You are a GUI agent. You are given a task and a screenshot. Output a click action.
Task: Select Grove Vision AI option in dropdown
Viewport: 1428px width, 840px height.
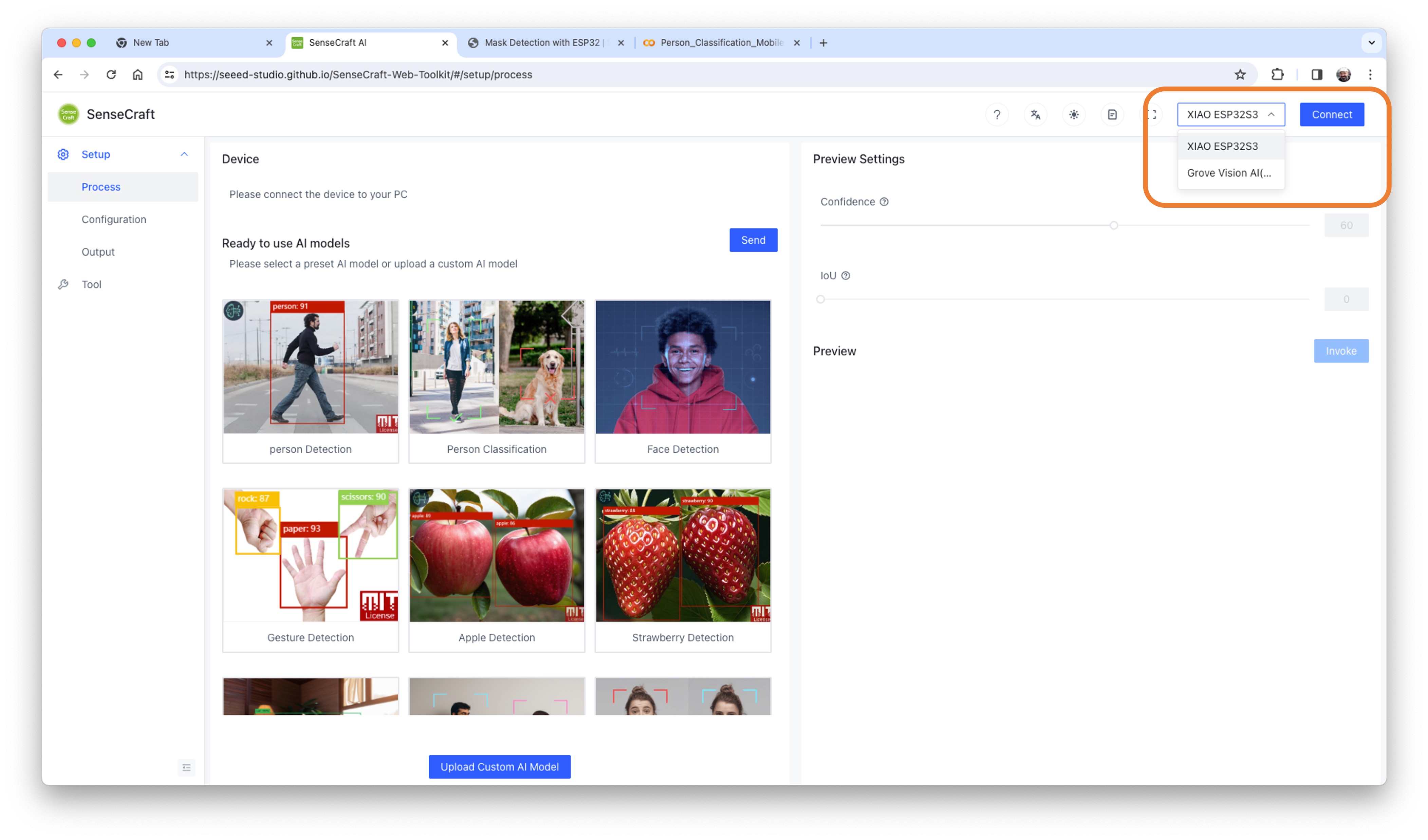pyautogui.click(x=1228, y=173)
